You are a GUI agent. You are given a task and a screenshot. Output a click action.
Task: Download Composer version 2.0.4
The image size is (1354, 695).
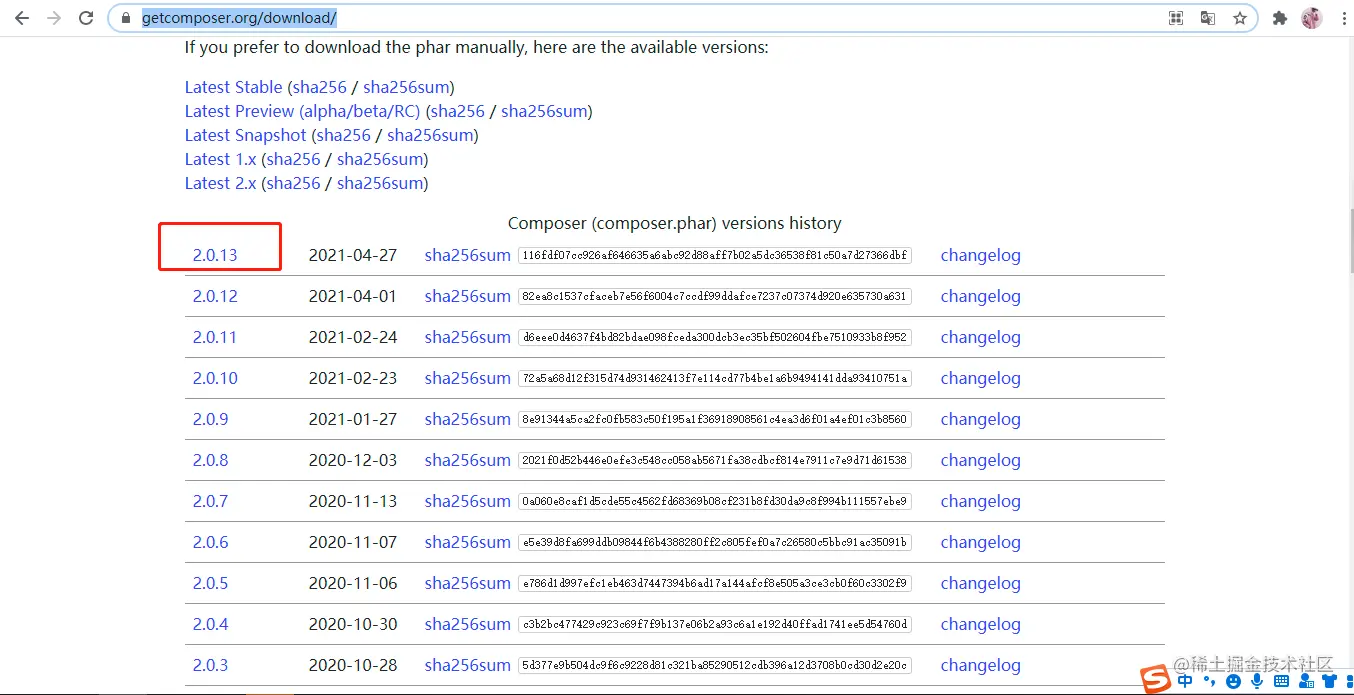tap(210, 624)
